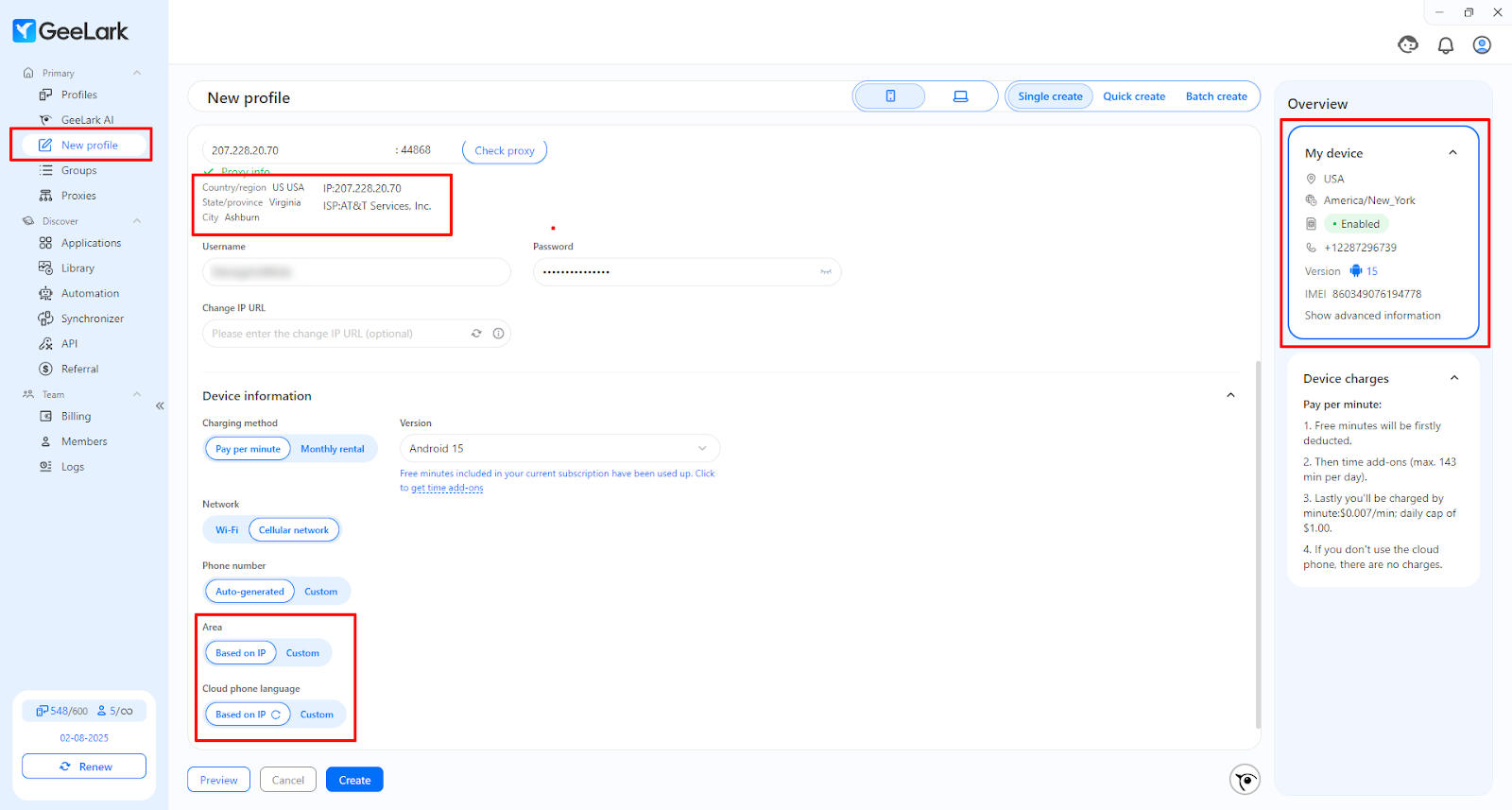Switch to Quick create tab
Image resolution: width=1512 pixels, height=810 pixels.
click(x=1134, y=96)
